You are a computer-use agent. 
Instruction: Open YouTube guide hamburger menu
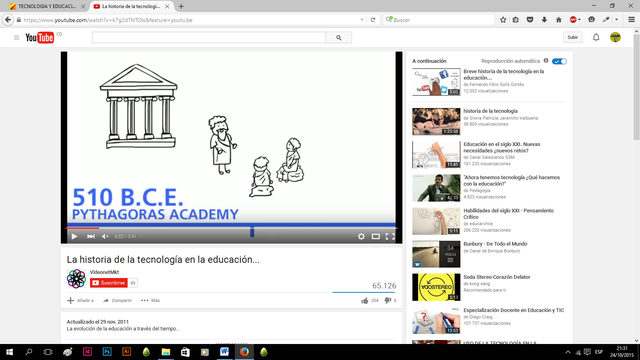[16, 38]
